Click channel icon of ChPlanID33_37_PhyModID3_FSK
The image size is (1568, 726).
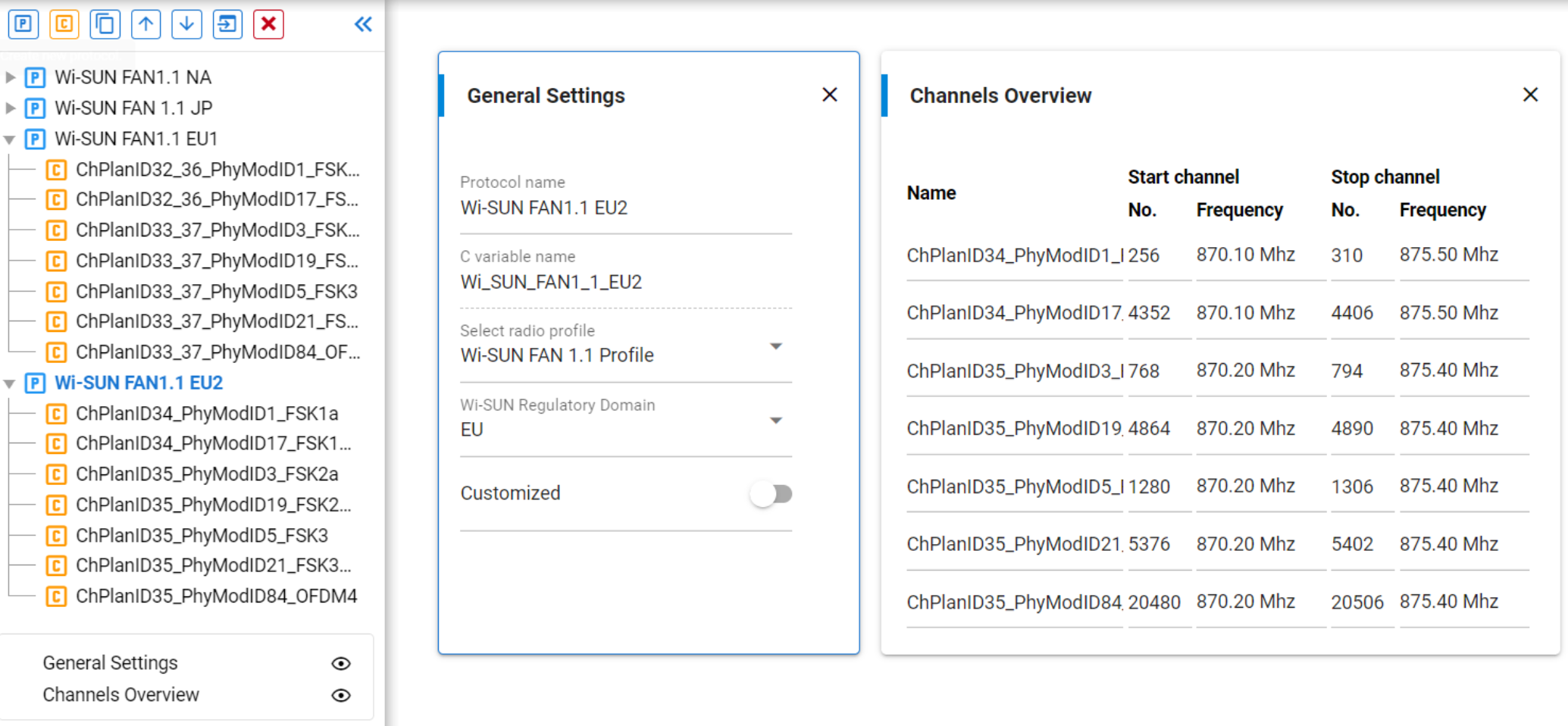click(x=56, y=230)
